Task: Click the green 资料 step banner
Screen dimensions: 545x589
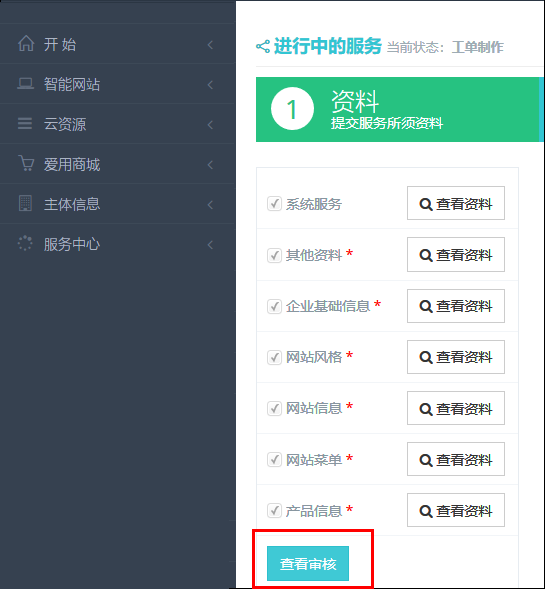Action: [399, 109]
